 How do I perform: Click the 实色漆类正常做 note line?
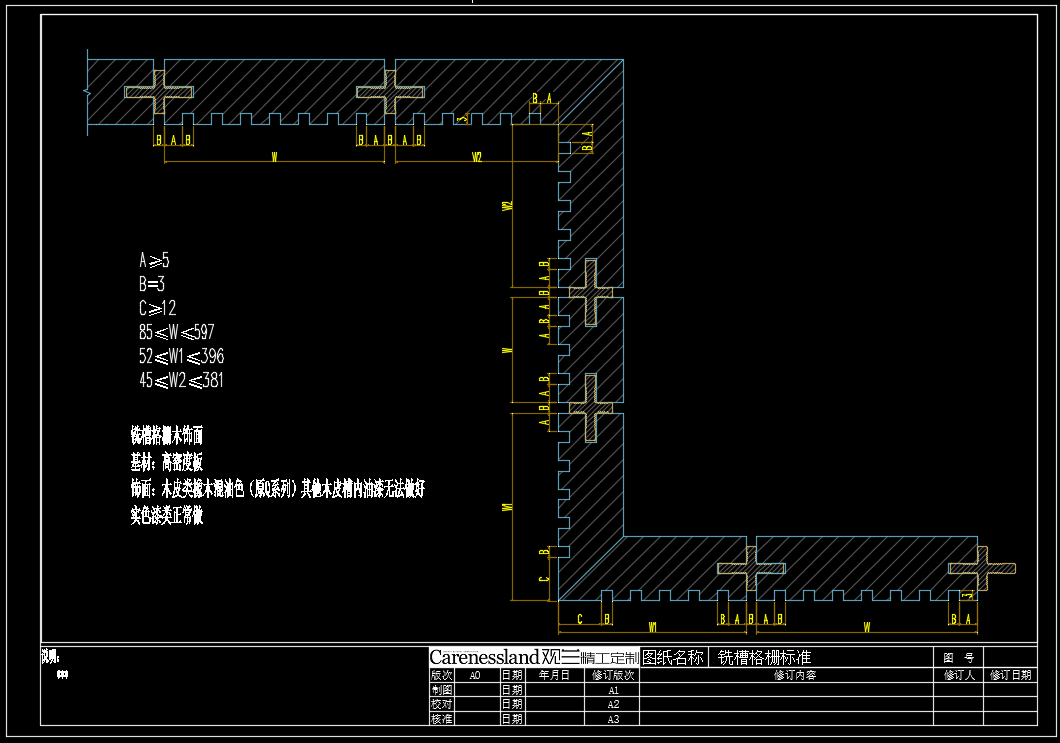(167, 516)
